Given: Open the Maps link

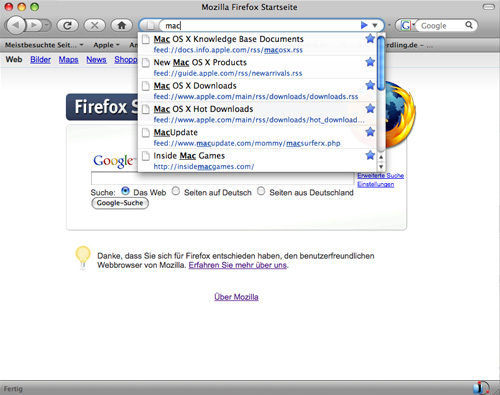Looking at the screenshot, I should (68, 60).
